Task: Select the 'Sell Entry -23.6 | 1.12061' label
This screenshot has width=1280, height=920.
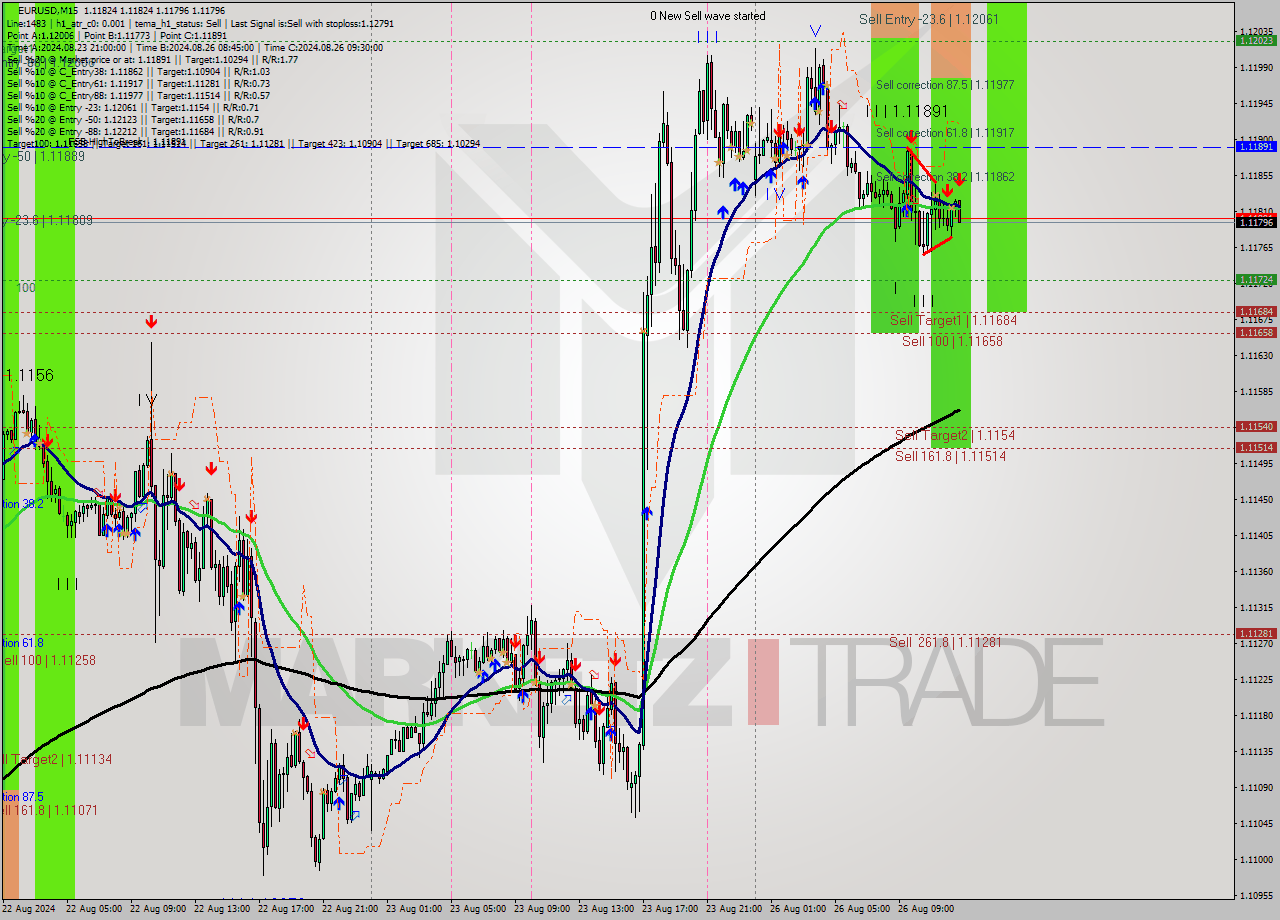Action: tap(929, 19)
